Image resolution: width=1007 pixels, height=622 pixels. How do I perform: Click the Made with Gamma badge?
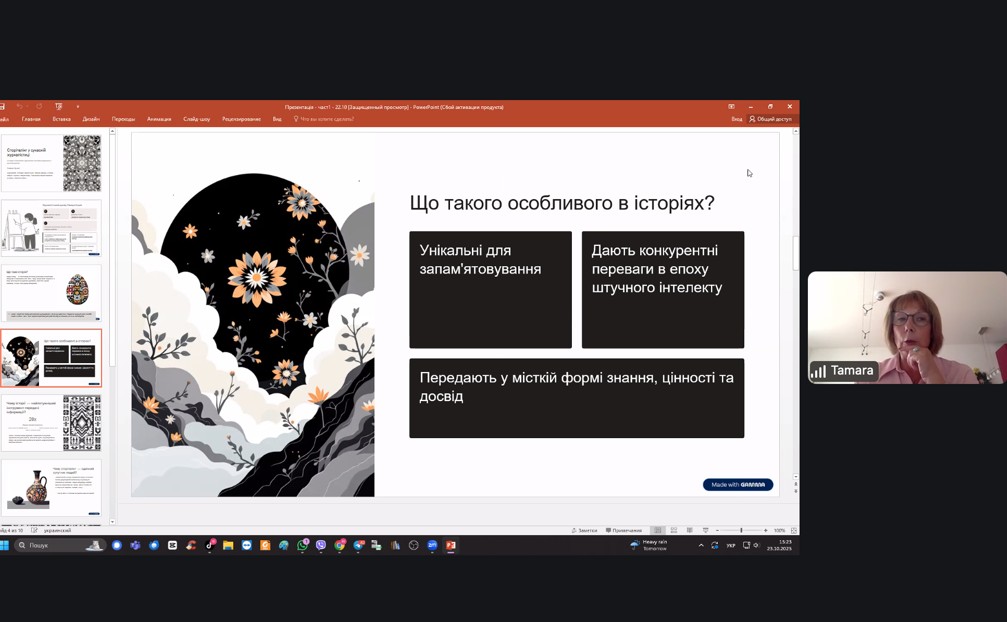click(x=738, y=485)
